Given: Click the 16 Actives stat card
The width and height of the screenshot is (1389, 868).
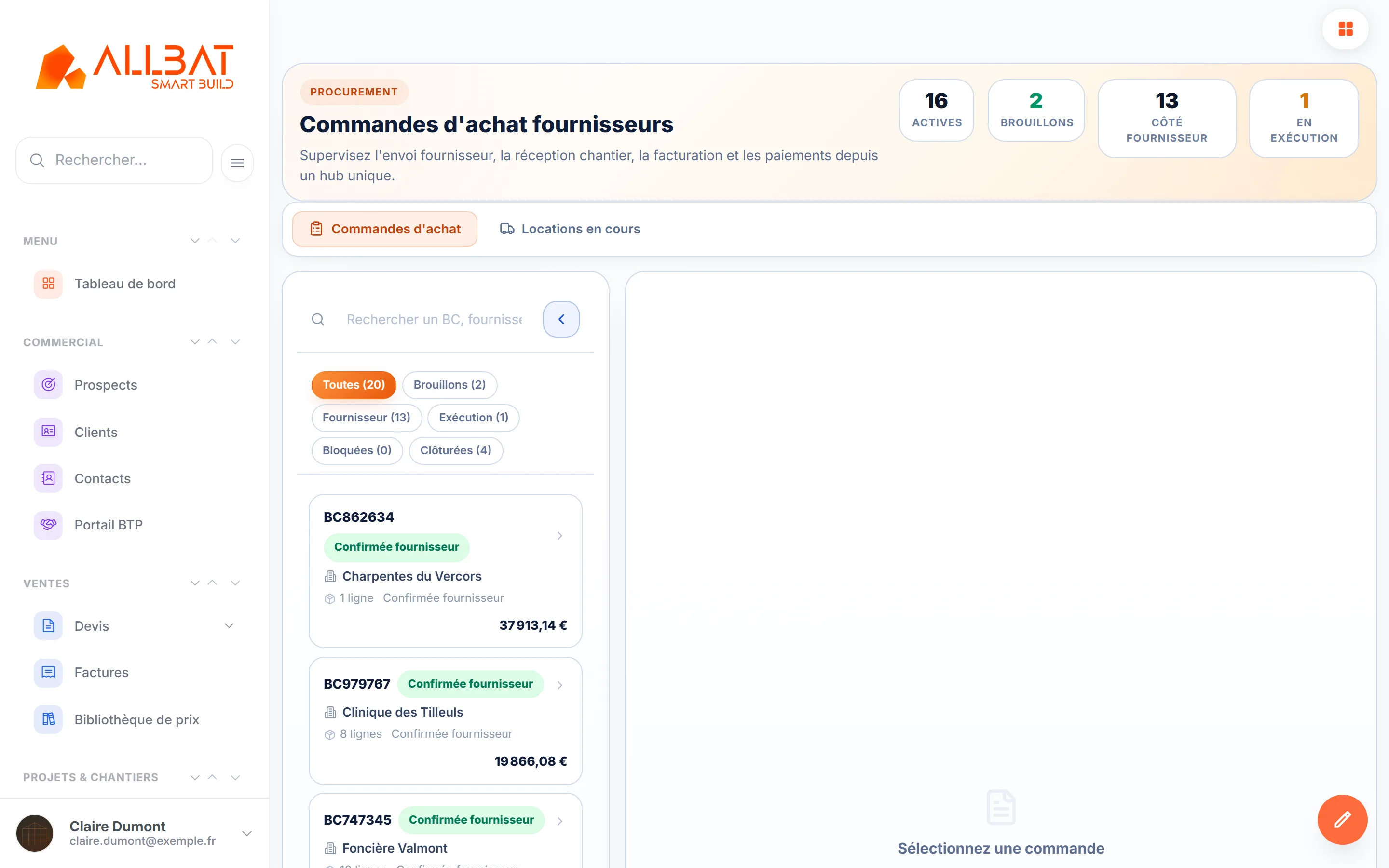Looking at the screenshot, I should tap(936, 110).
